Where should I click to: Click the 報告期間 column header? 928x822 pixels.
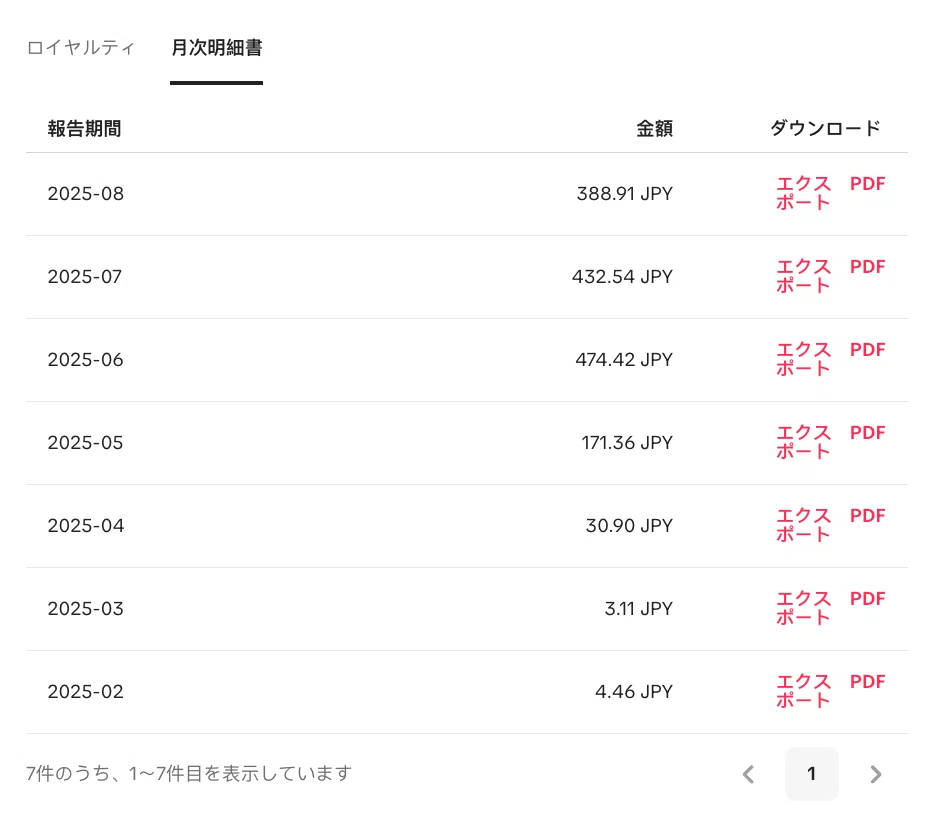point(85,128)
